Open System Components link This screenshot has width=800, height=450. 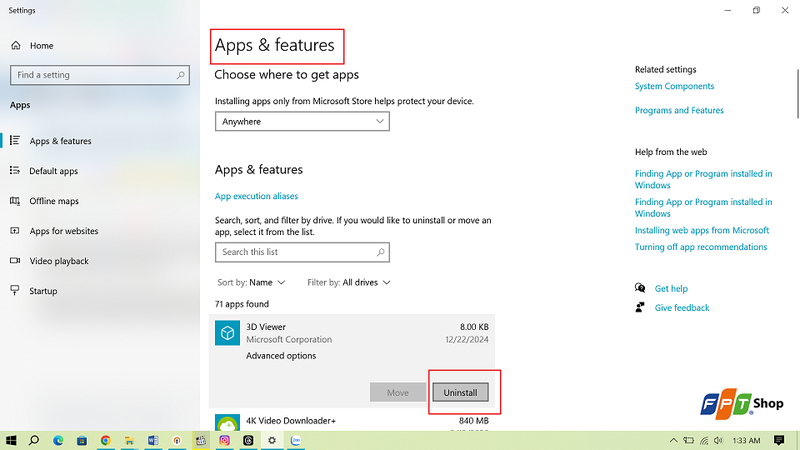(x=674, y=86)
